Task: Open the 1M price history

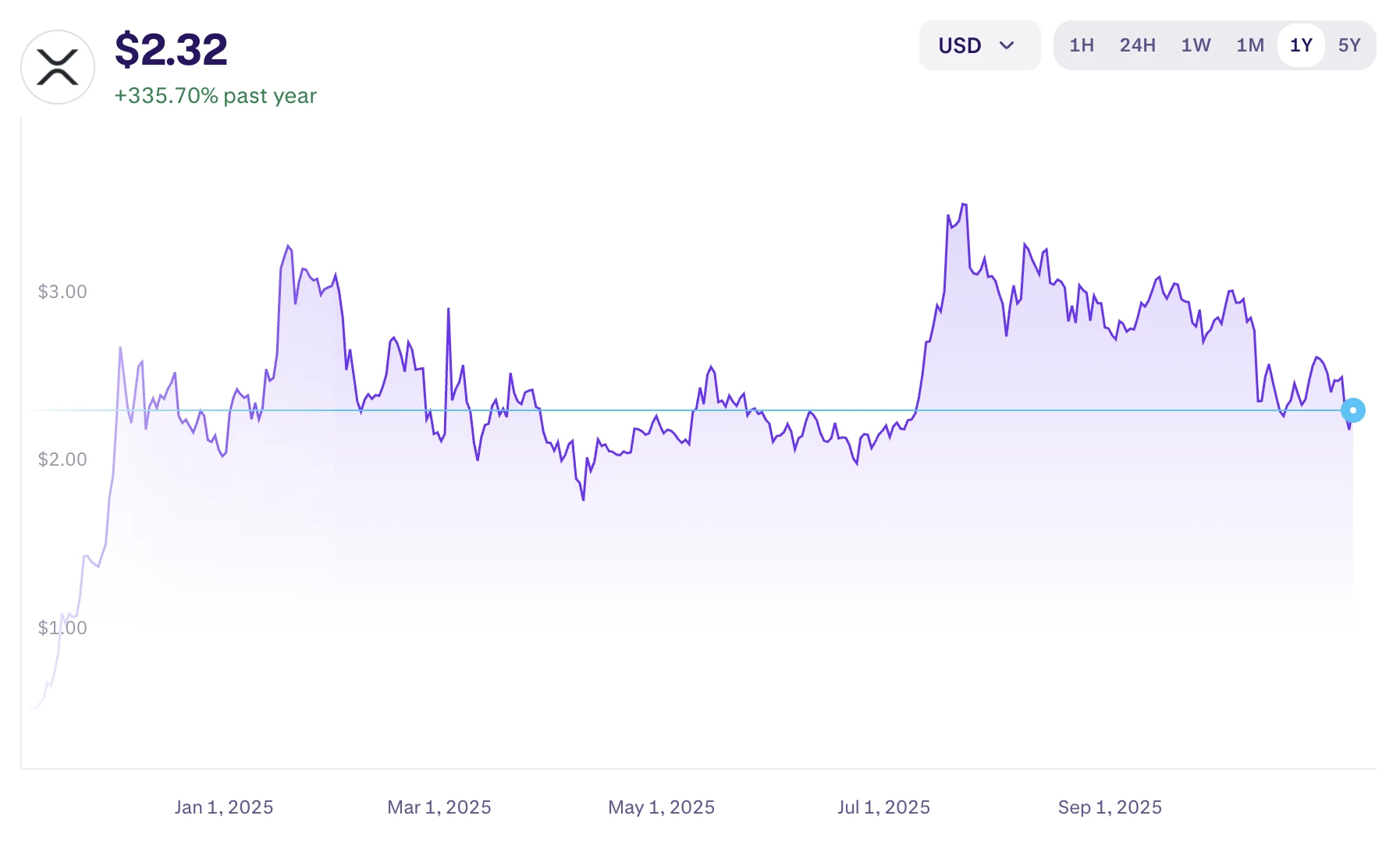Action: pyautogui.click(x=1249, y=45)
